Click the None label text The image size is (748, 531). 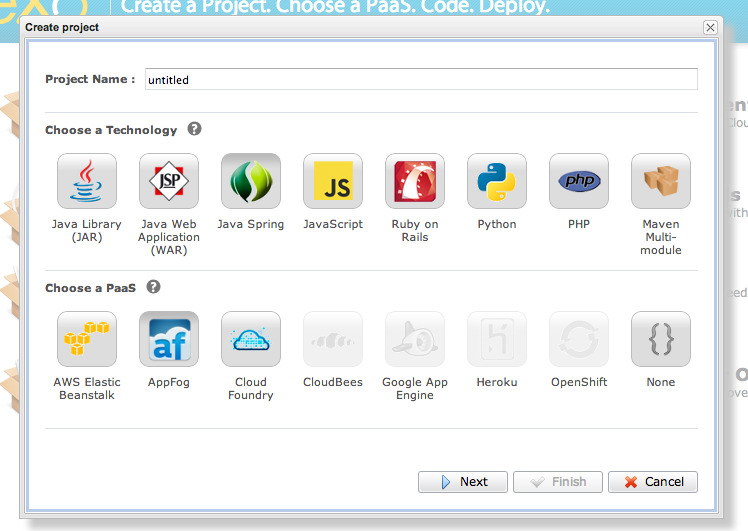click(x=661, y=382)
